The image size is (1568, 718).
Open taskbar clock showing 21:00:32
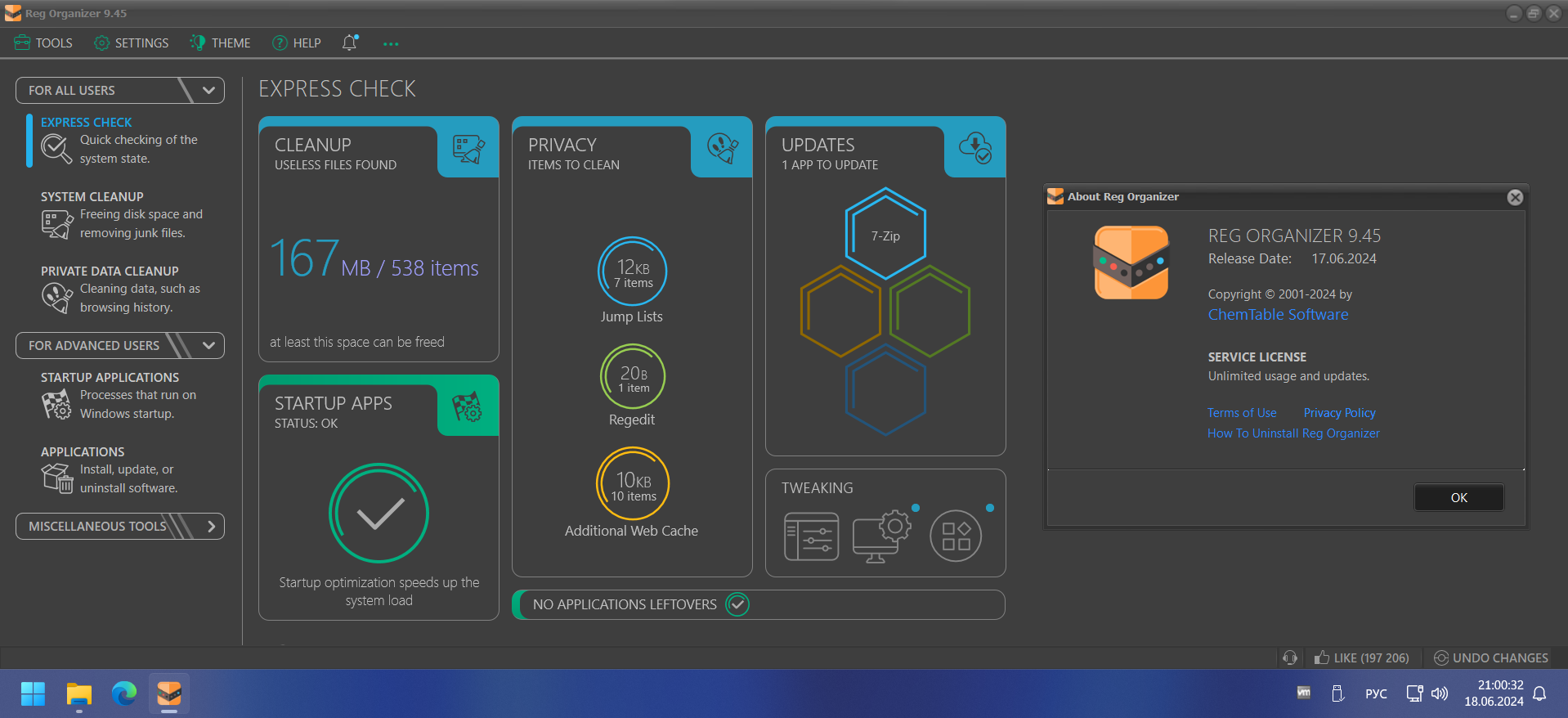(x=1494, y=693)
